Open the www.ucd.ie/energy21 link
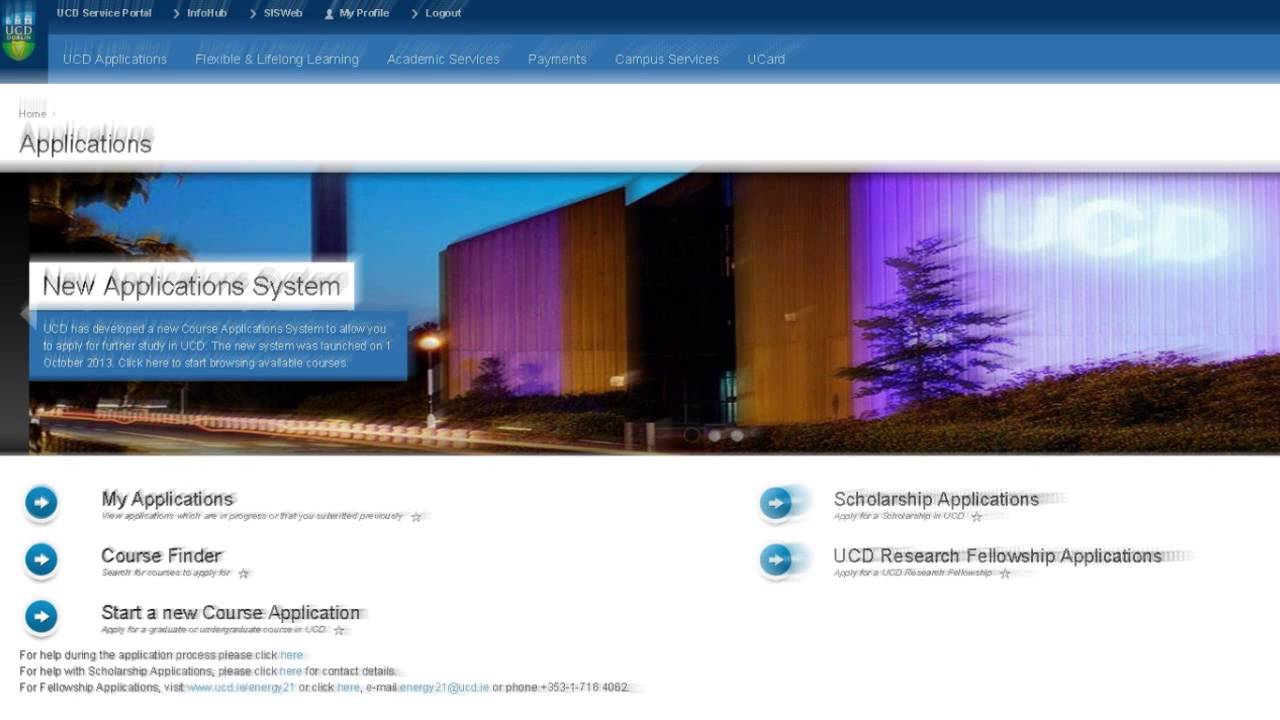Screen dimensions: 1280x720 [x=241, y=688]
